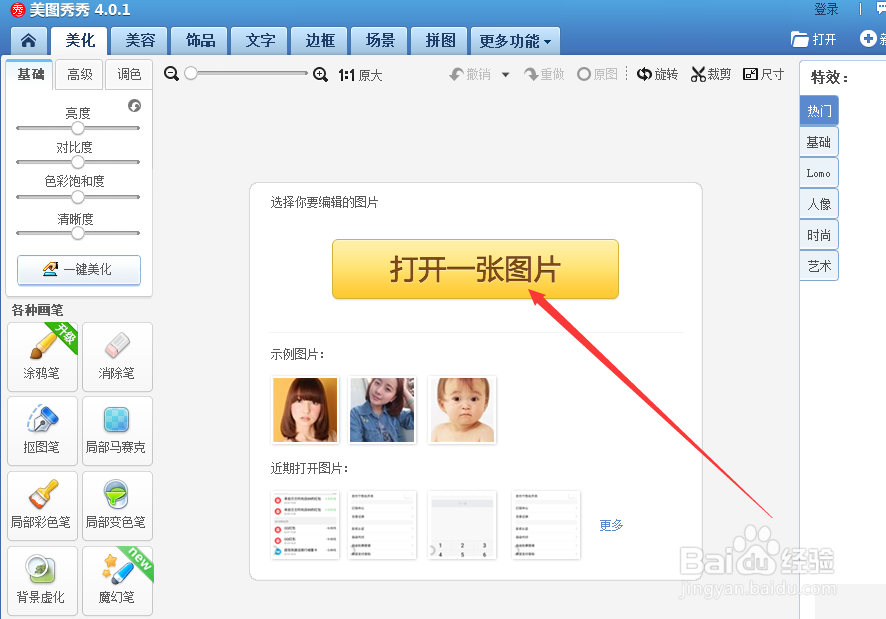886x619 pixels.
Task: Click the 打开一张图片 button
Action: pos(475,269)
